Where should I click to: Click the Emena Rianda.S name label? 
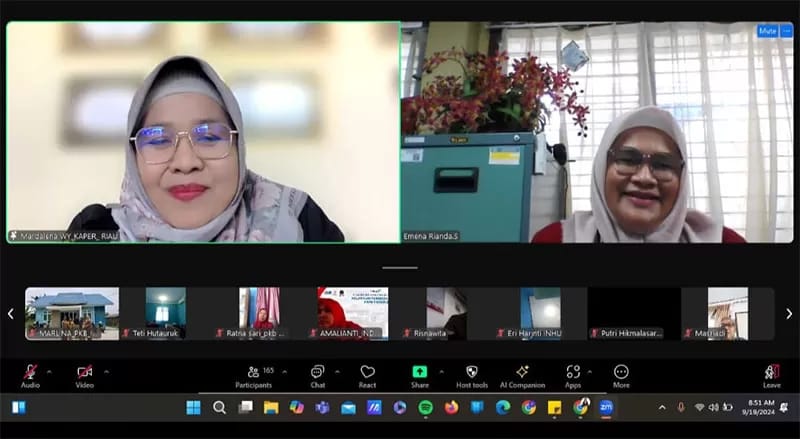[431, 236]
